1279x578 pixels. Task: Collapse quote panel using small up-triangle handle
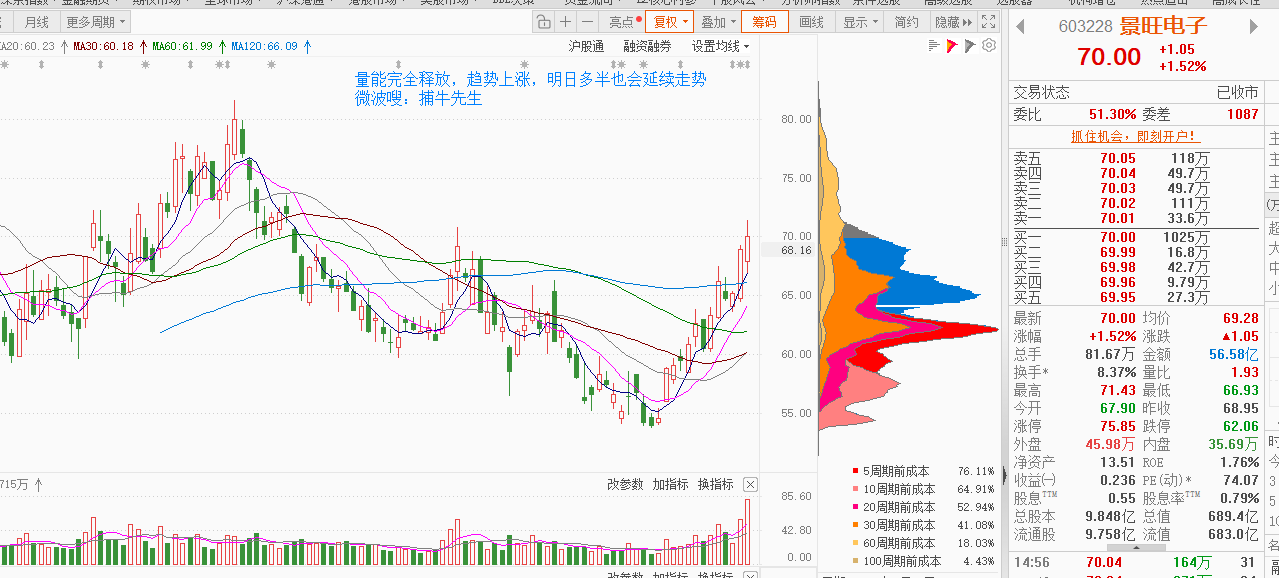pyautogui.click(x=1135, y=548)
